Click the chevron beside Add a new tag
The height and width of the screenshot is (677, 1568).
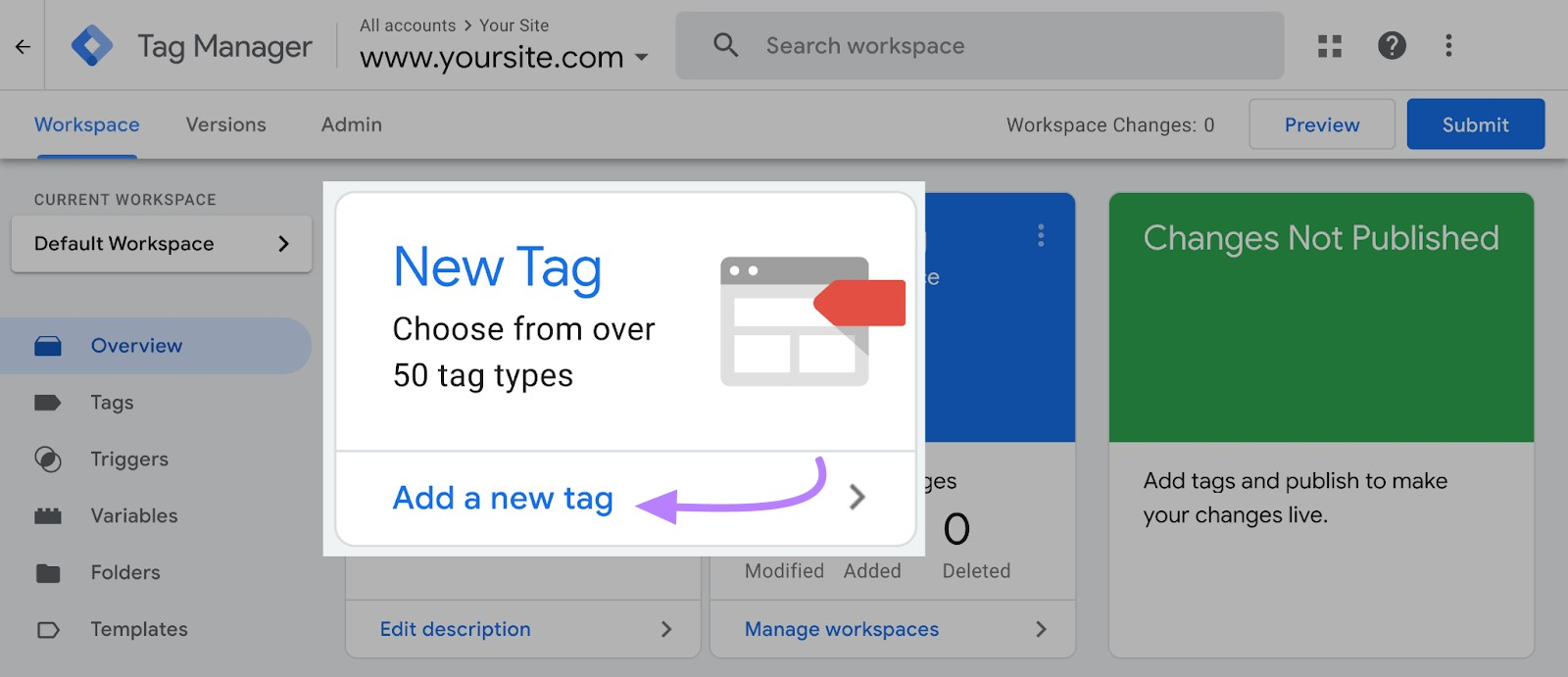[x=857, y=498]
